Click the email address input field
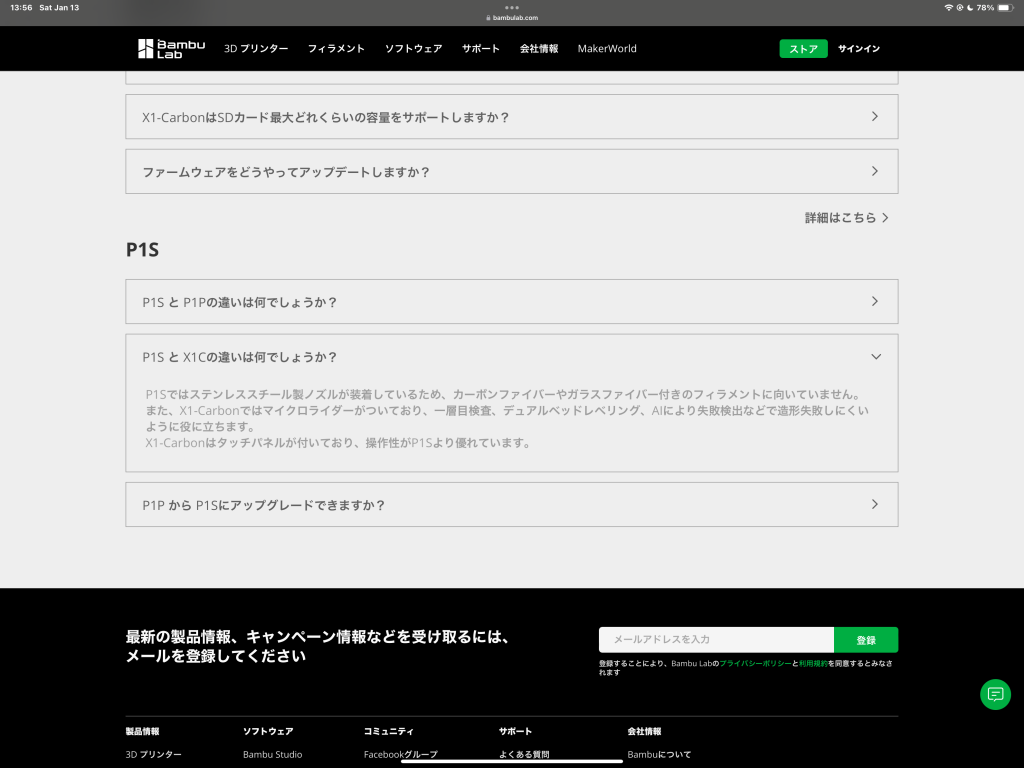 [x=716, y=640]
